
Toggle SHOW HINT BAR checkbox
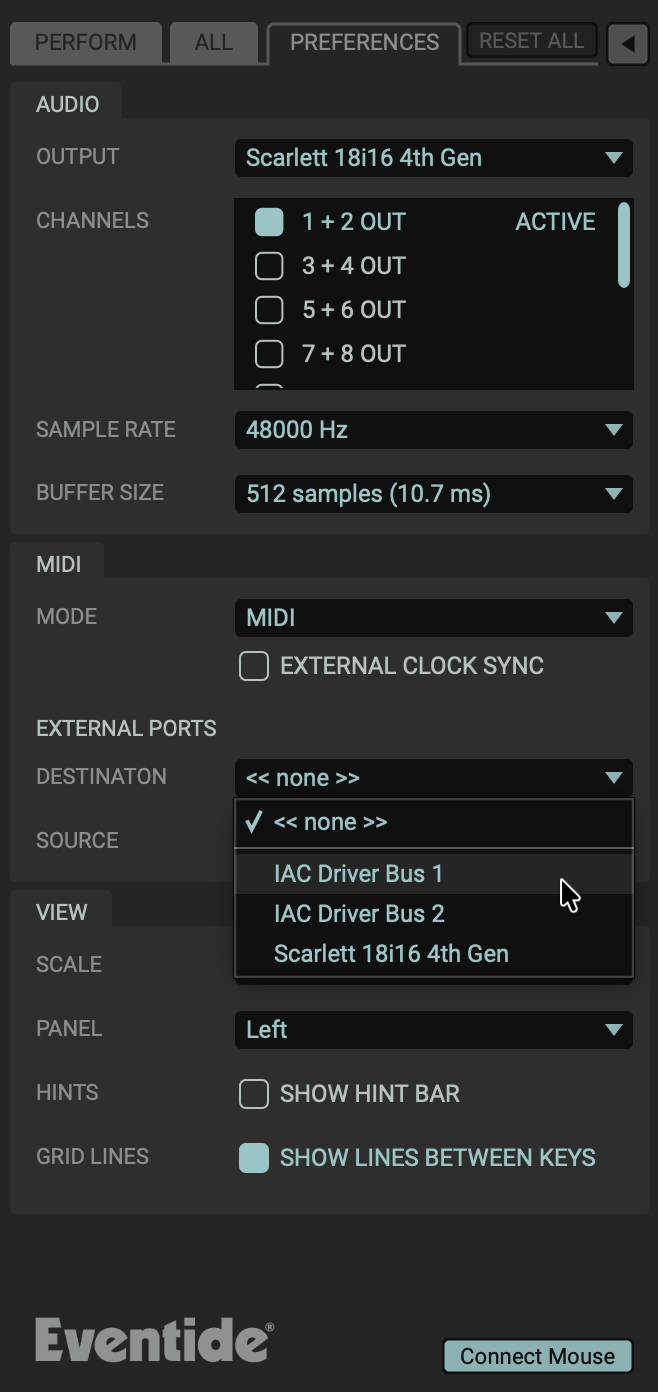pos(254,1094)
